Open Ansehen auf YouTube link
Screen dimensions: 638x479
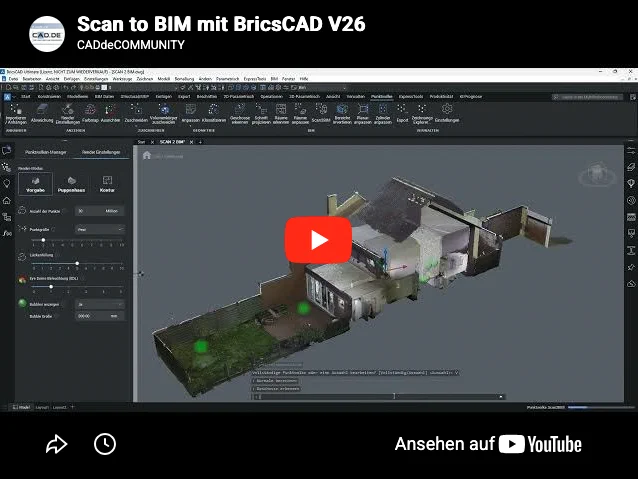[x=488, y=444]
